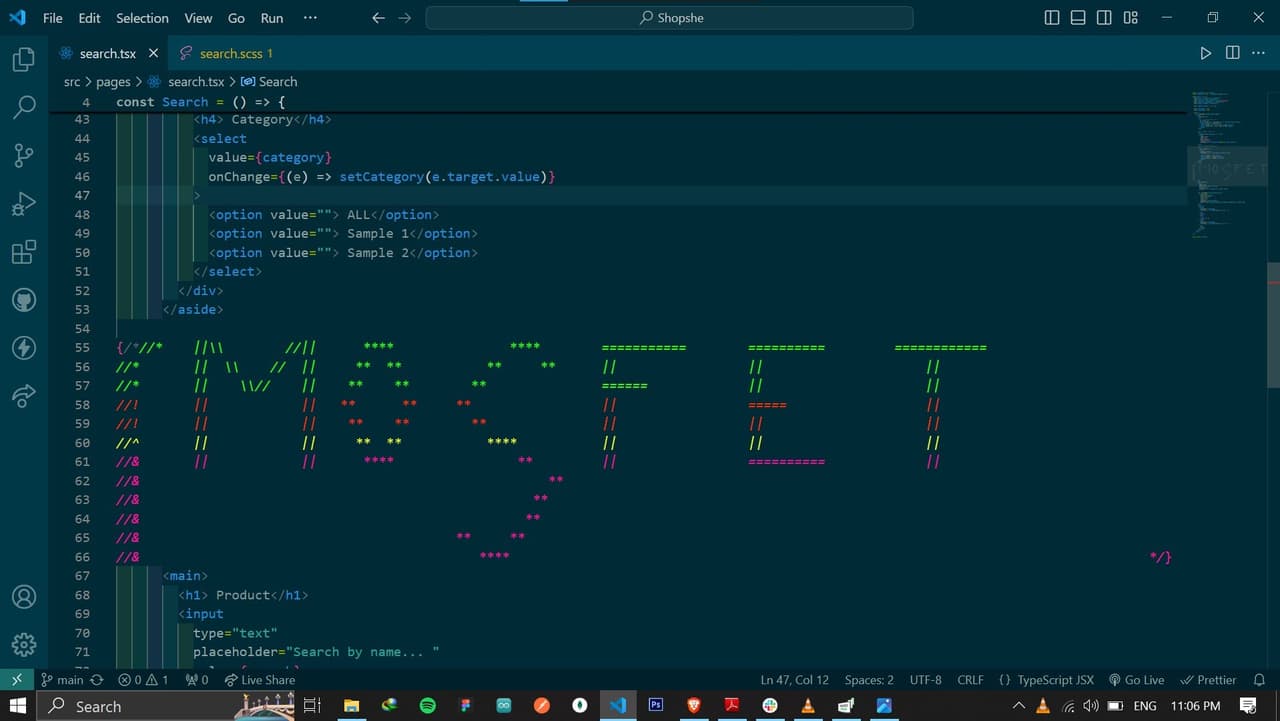This screenshot has height=721, width=1280.
Task: Open the Accounts menu icon
Action: tap(24, 596)
